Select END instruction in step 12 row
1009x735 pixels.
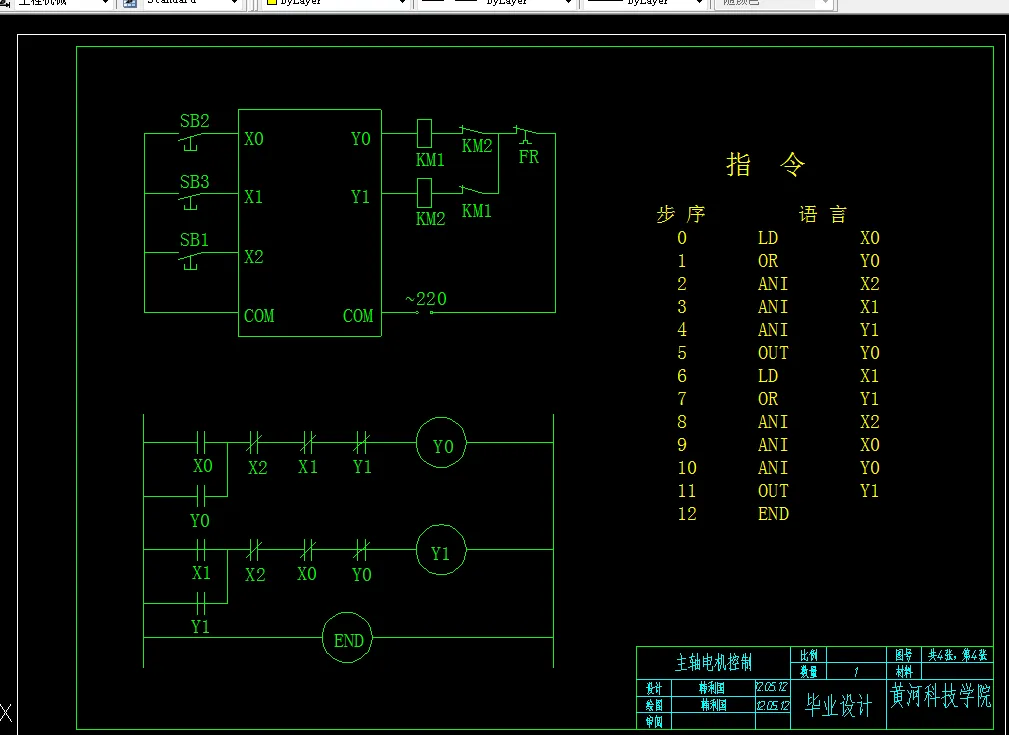pos(773,514)
